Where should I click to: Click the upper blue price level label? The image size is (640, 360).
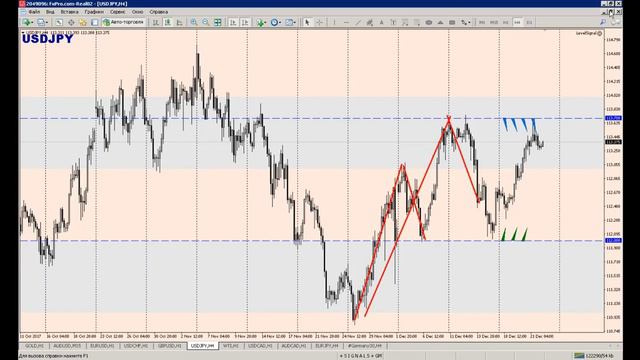point(613,118)
